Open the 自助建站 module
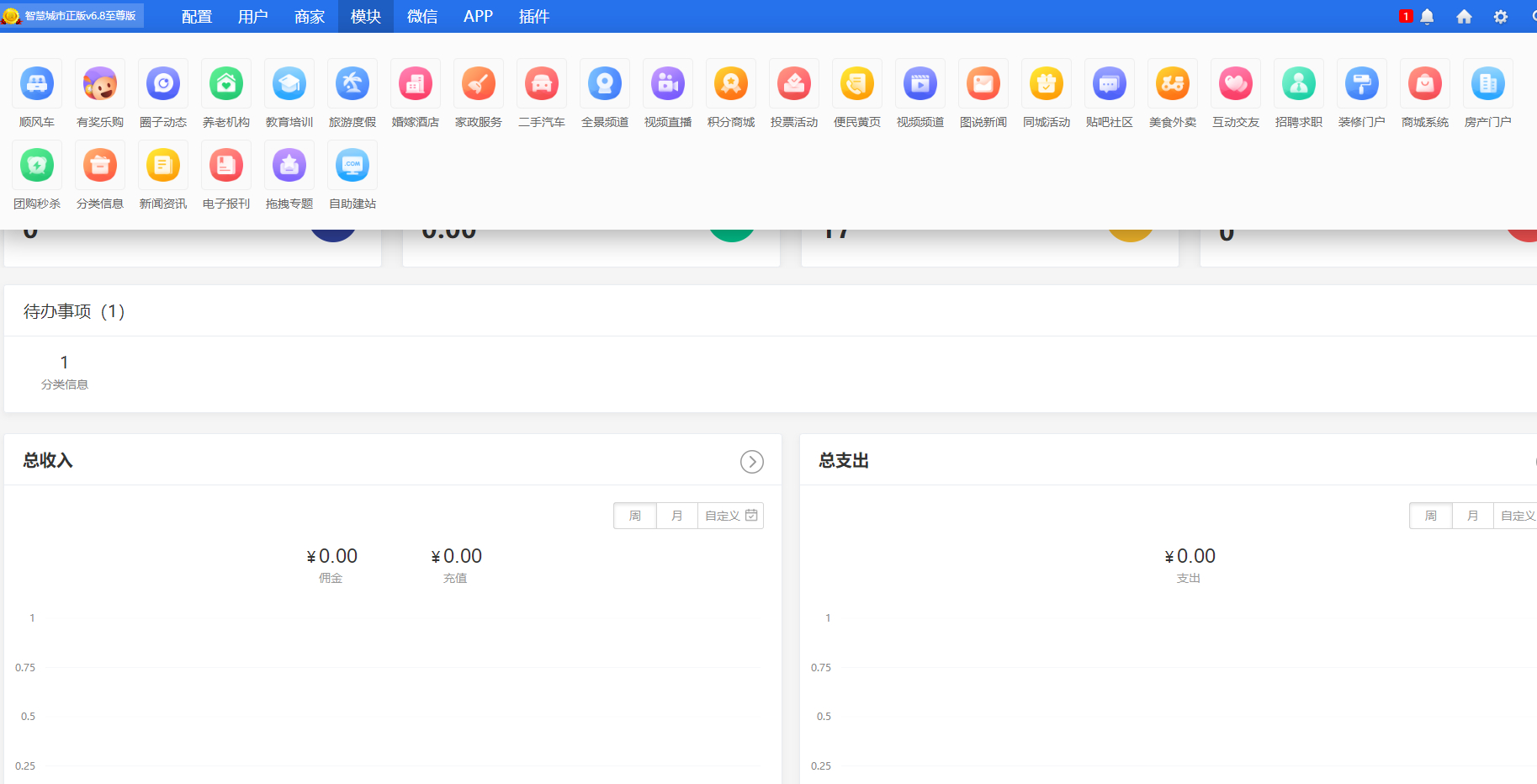The width and height of the screenshot is (1537, 784). [x=352, y=176]
